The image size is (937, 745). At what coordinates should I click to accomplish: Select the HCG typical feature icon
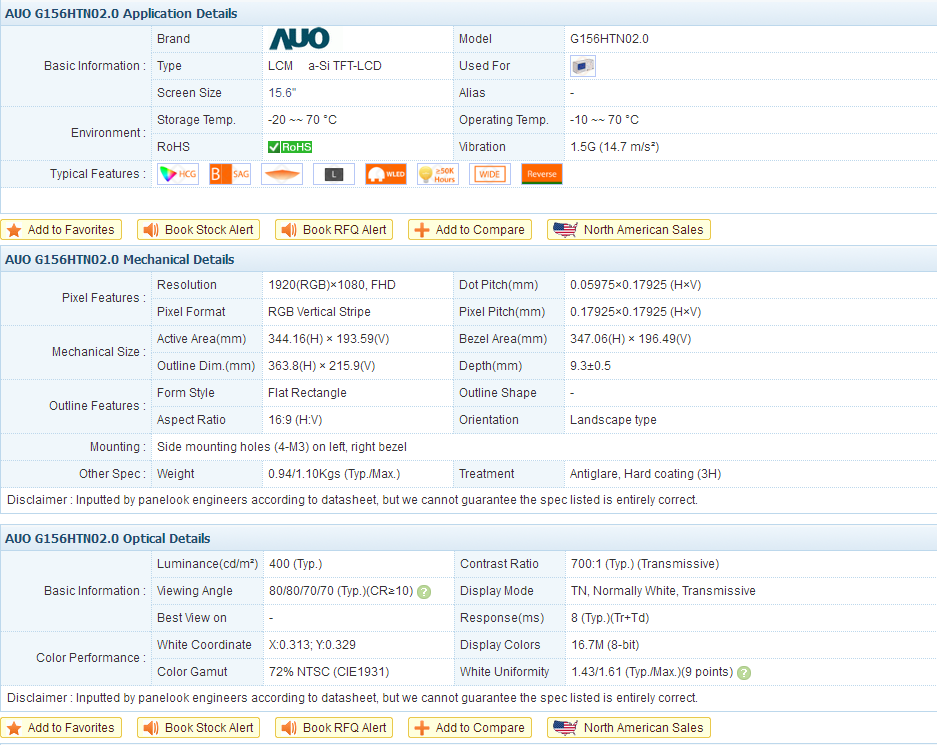coord(178,174)
